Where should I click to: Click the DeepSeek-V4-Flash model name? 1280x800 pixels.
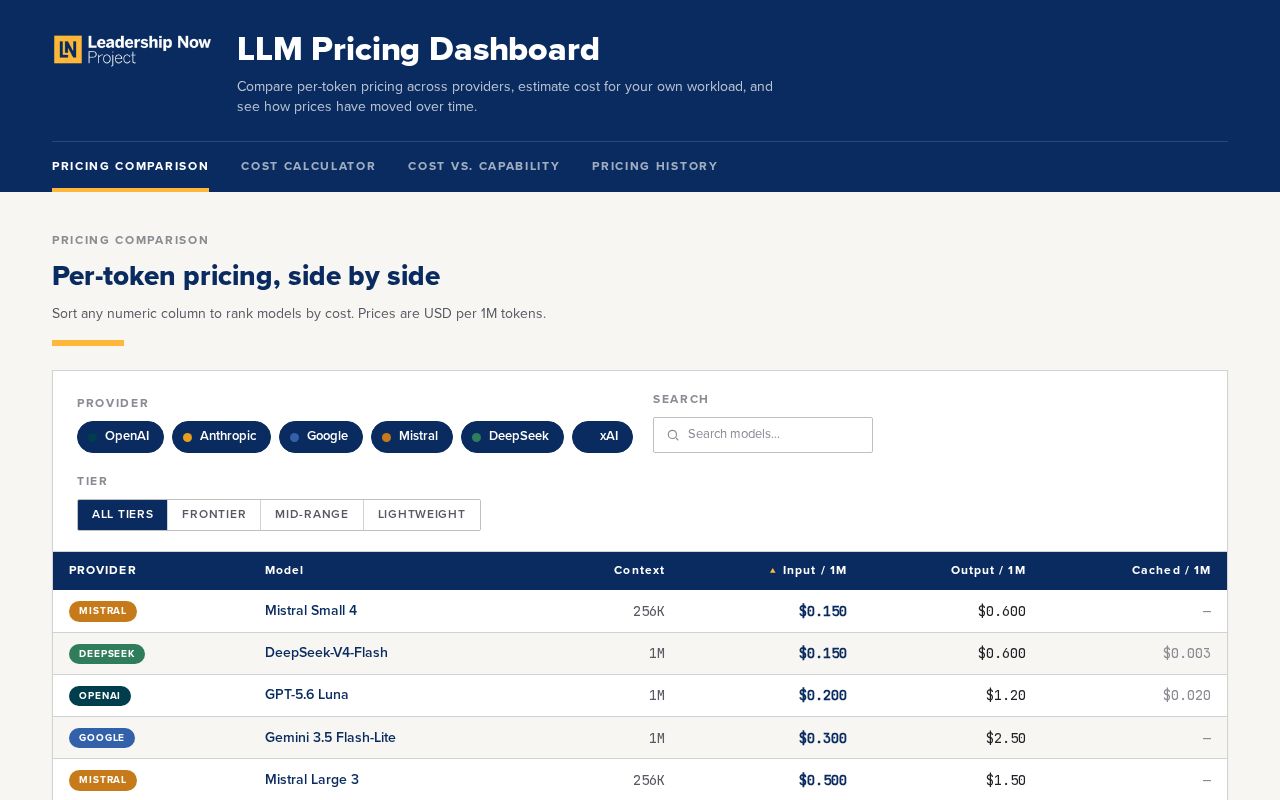[x=326, y=653]
